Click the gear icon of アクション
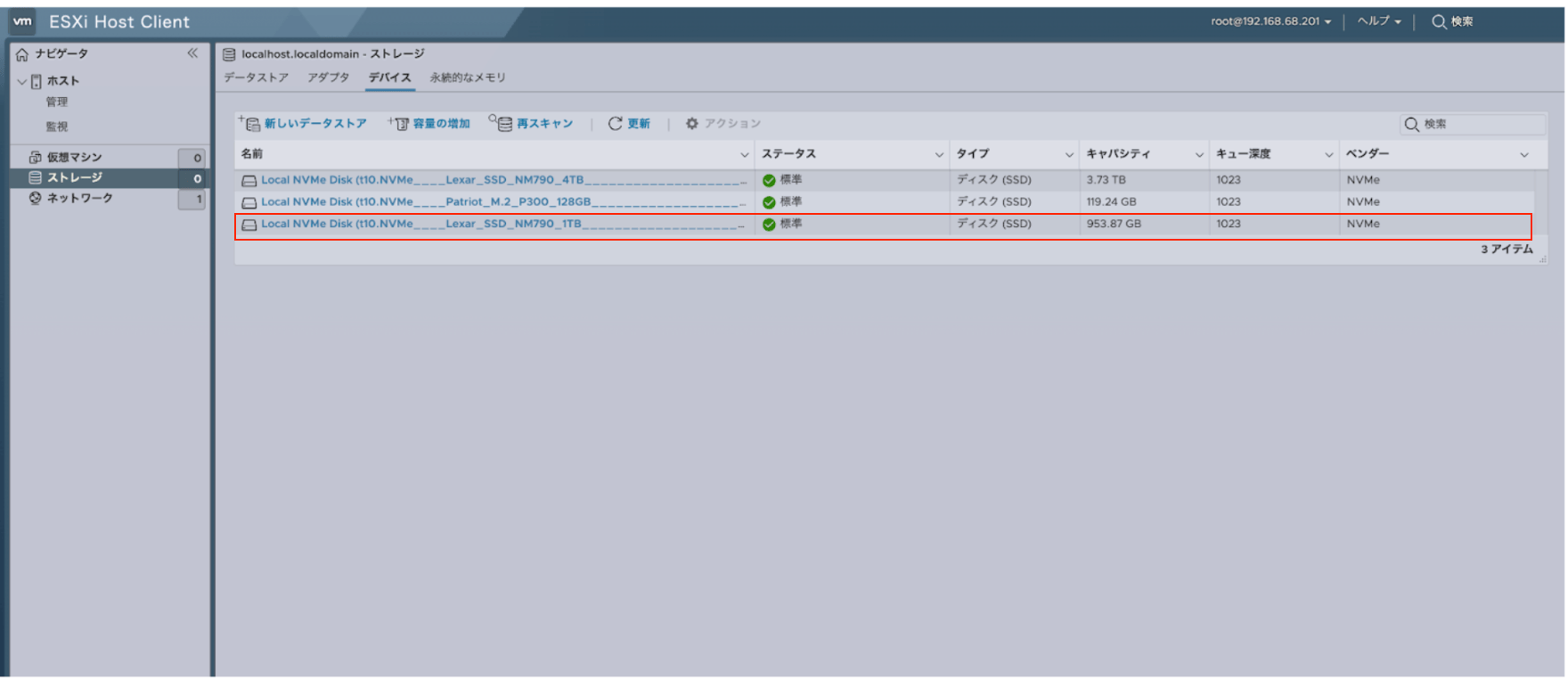The width and height of the screenshot is (1568, 679). pyautogui.click(x=692, y=123)
